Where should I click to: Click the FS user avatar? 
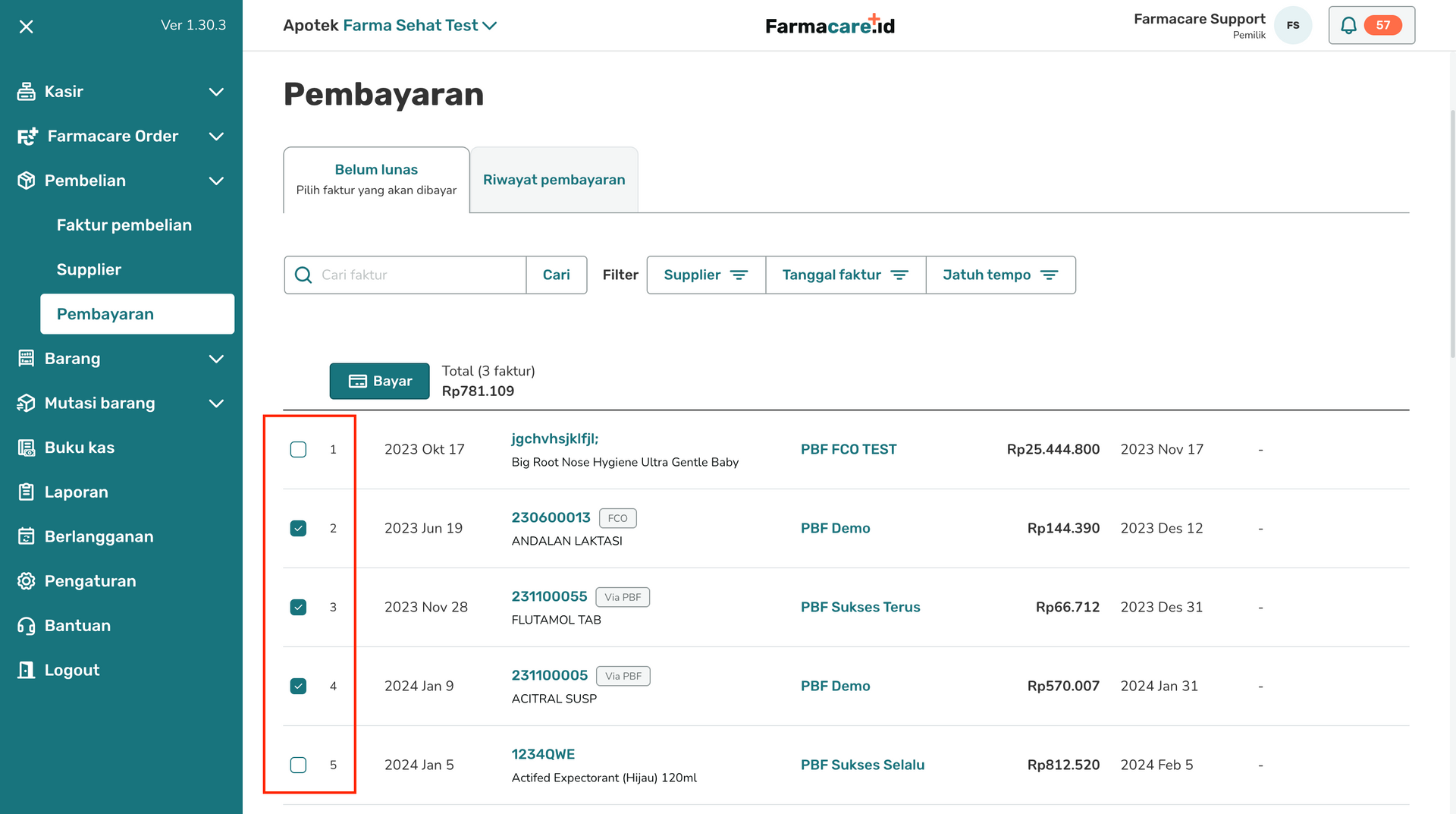tap(1293, 25)
